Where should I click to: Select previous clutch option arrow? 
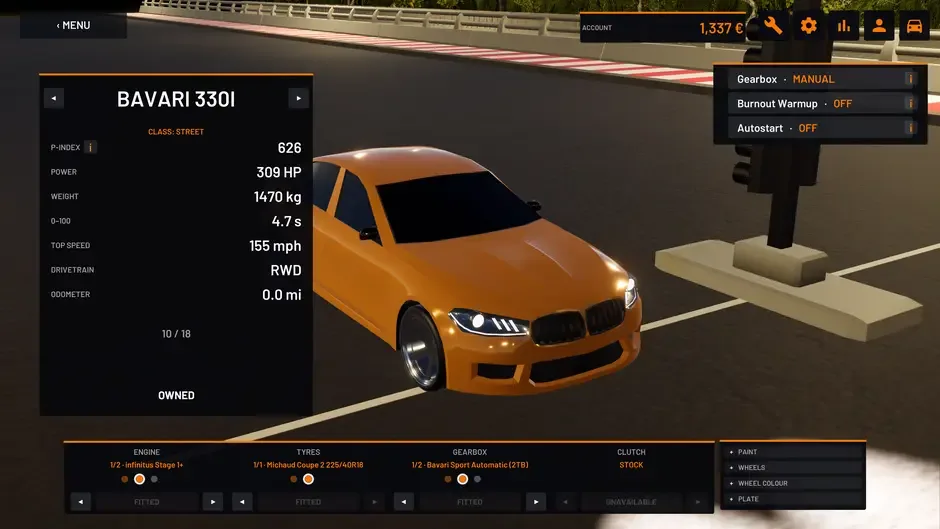pos(565,502)
